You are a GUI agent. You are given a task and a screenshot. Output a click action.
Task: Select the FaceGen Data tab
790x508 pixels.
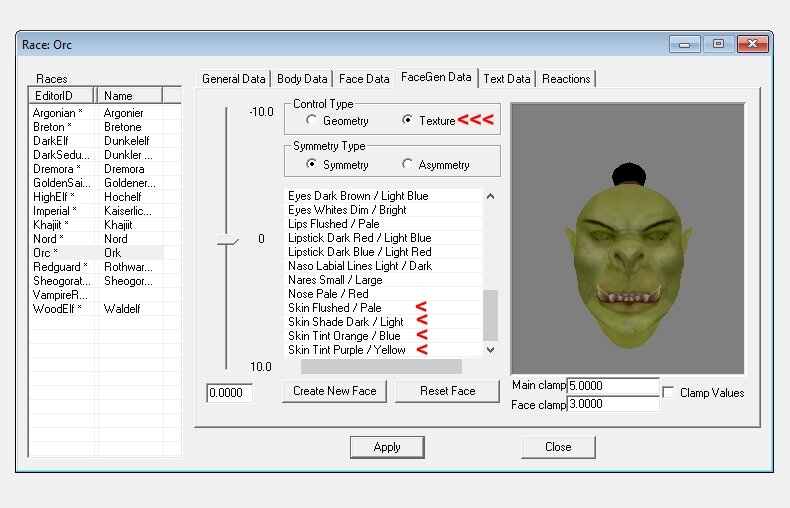click(x=436, y=77)
